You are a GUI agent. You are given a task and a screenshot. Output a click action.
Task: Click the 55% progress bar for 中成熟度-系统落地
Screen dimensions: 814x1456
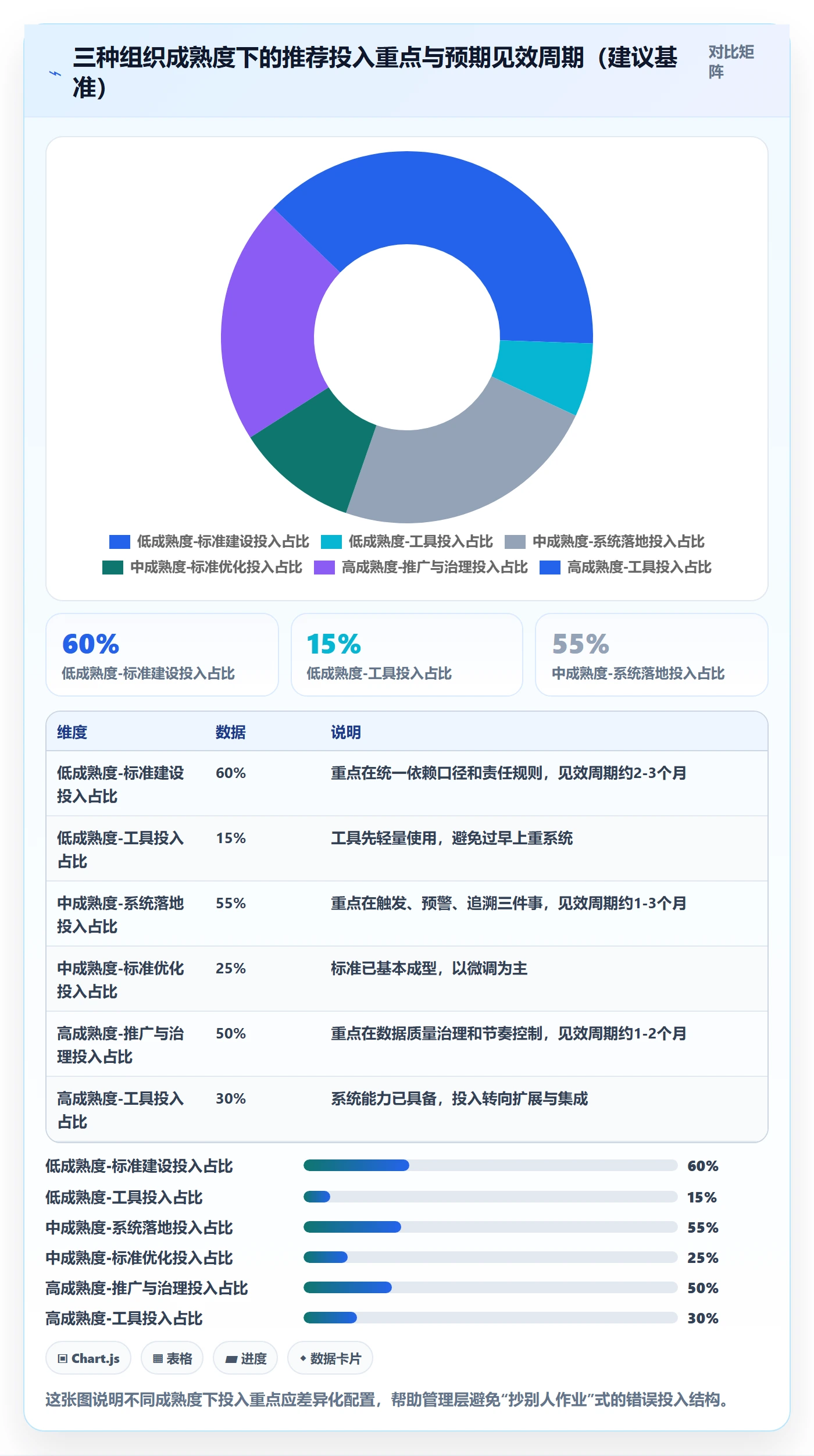[x=490, y=1227]
